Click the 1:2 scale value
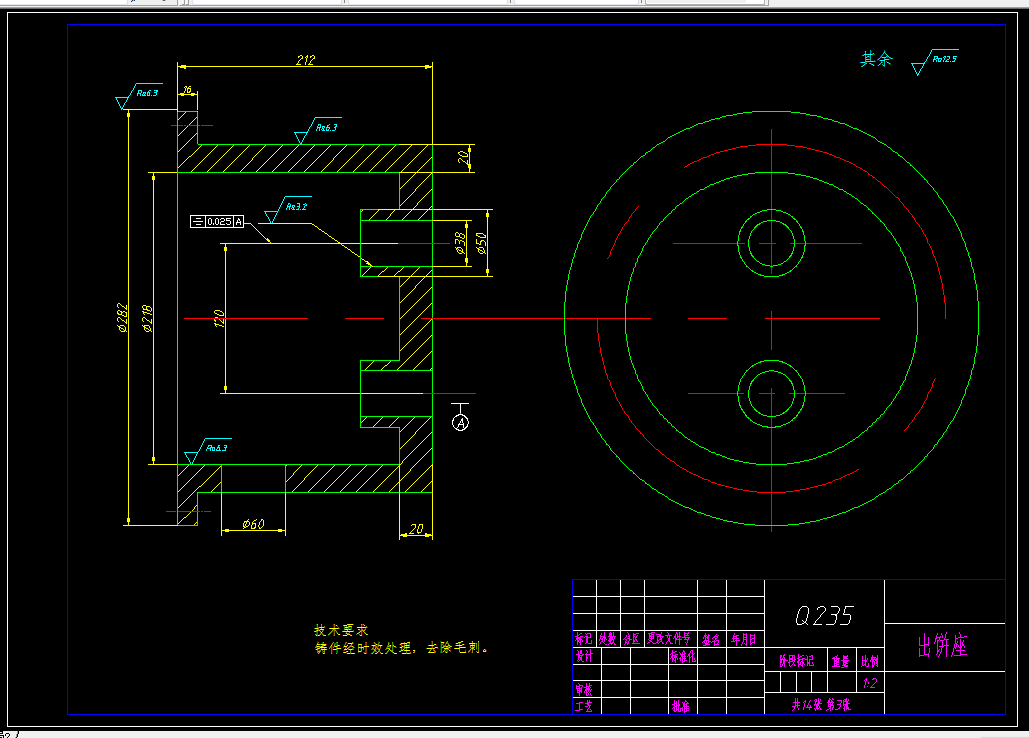 click(870, 684)
